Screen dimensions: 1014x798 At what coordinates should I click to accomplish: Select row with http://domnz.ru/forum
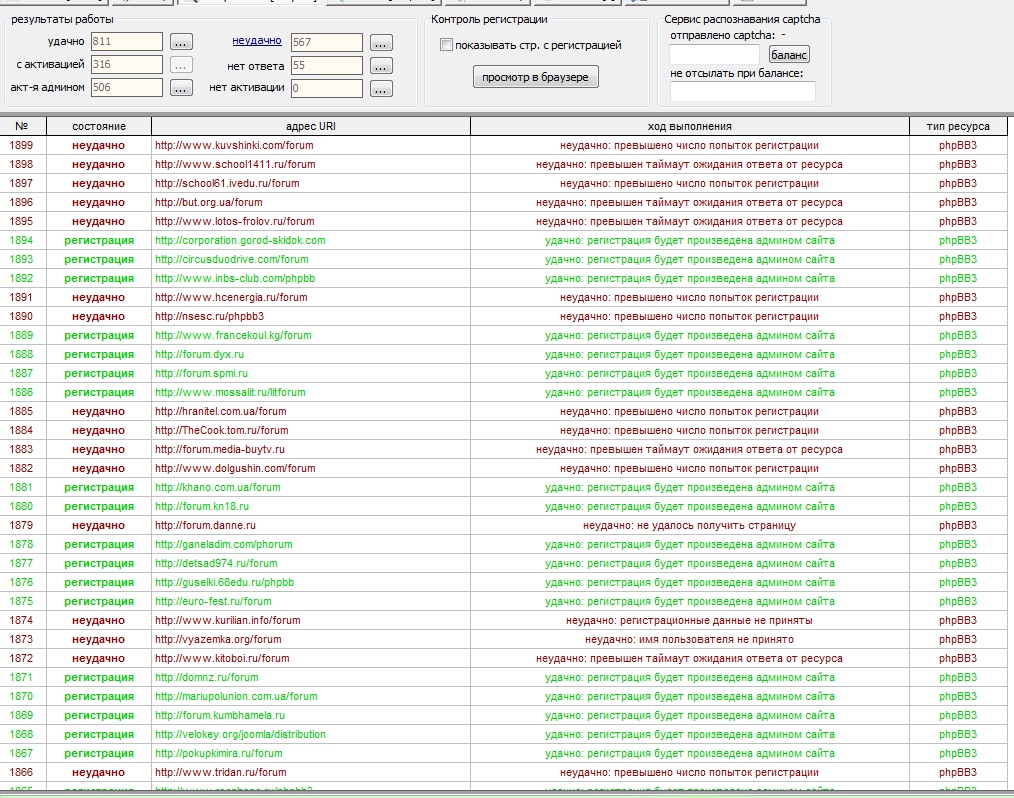(504, 678)
